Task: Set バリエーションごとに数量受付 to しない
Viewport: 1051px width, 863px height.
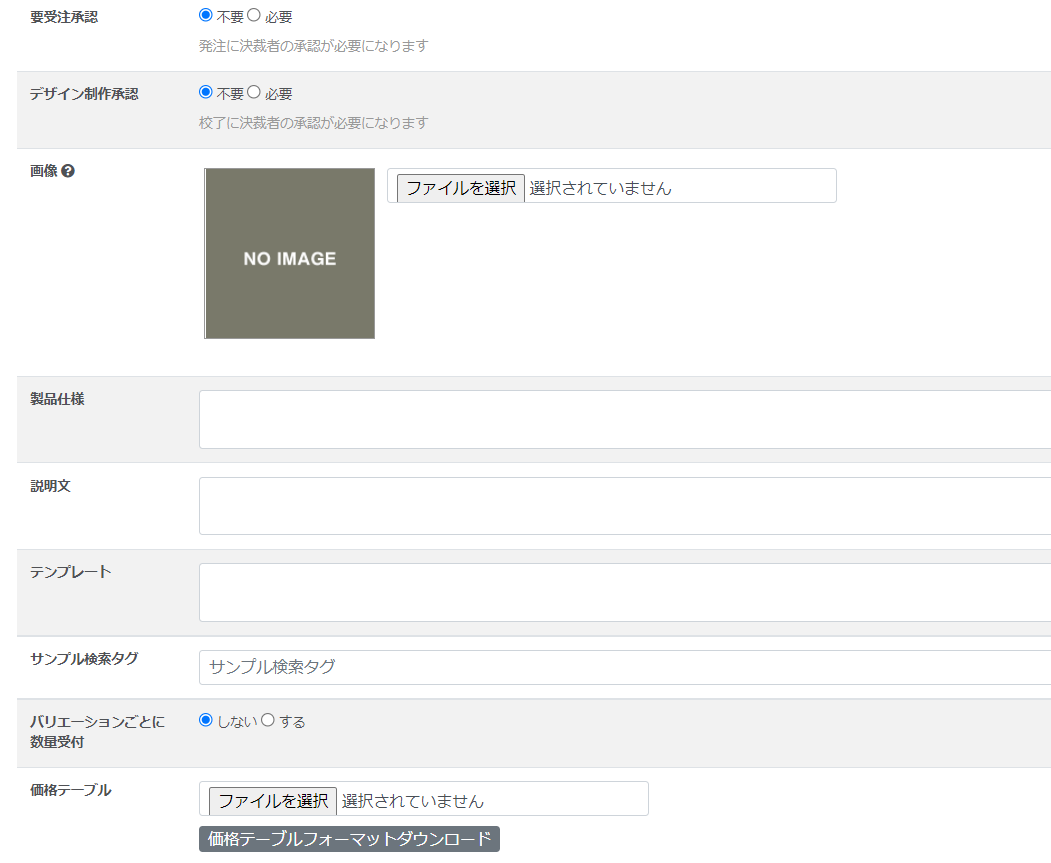Action: pos(206,720)
